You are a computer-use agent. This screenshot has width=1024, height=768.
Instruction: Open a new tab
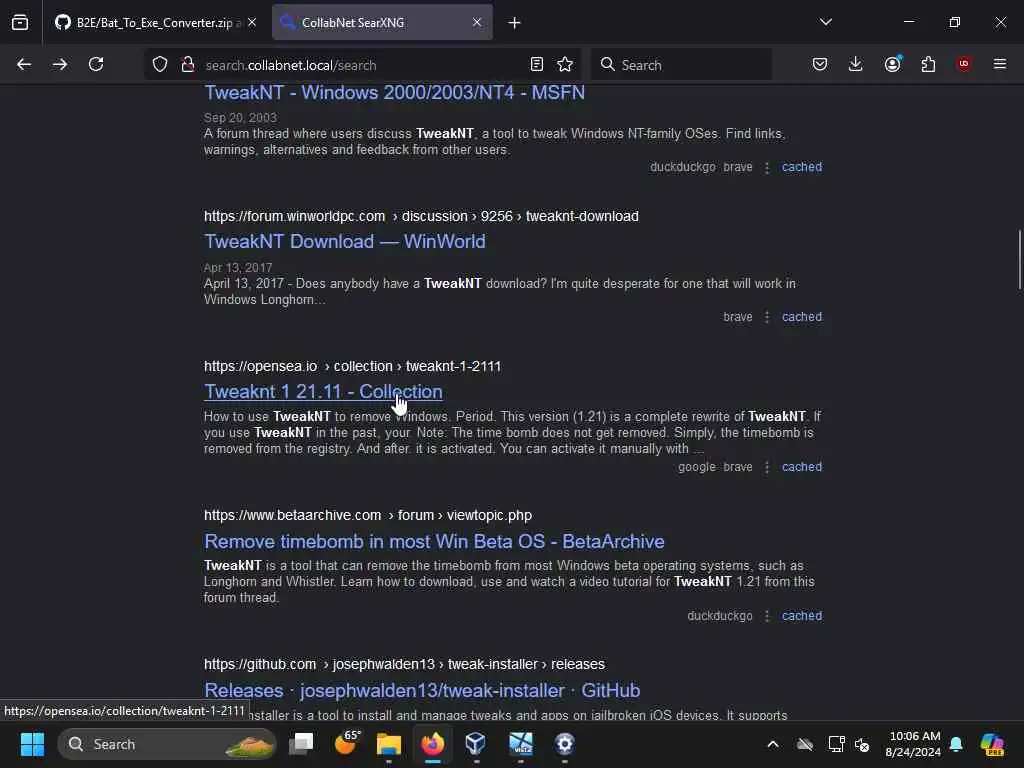515,23
